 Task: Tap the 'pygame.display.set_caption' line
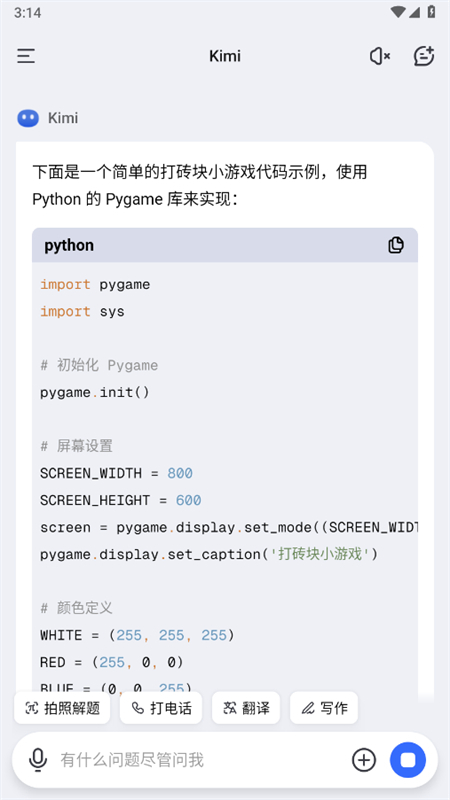click(x=209, y=555)
